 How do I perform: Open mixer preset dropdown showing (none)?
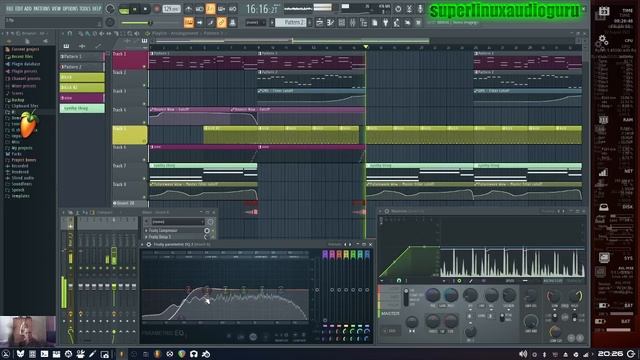coord(178,222)
